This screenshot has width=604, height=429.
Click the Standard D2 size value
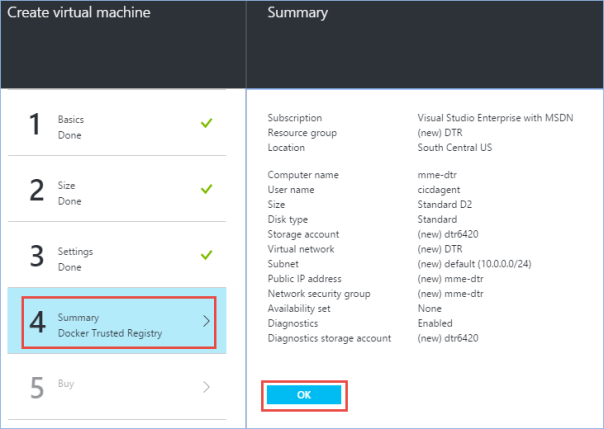point(443,205)
